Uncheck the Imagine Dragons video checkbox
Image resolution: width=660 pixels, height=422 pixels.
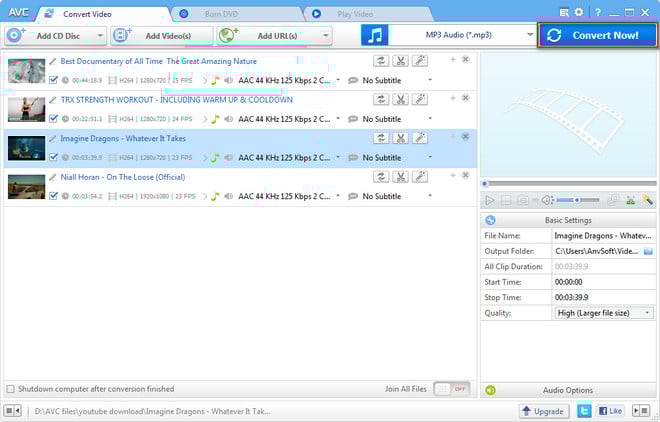[x=53, y=157]
